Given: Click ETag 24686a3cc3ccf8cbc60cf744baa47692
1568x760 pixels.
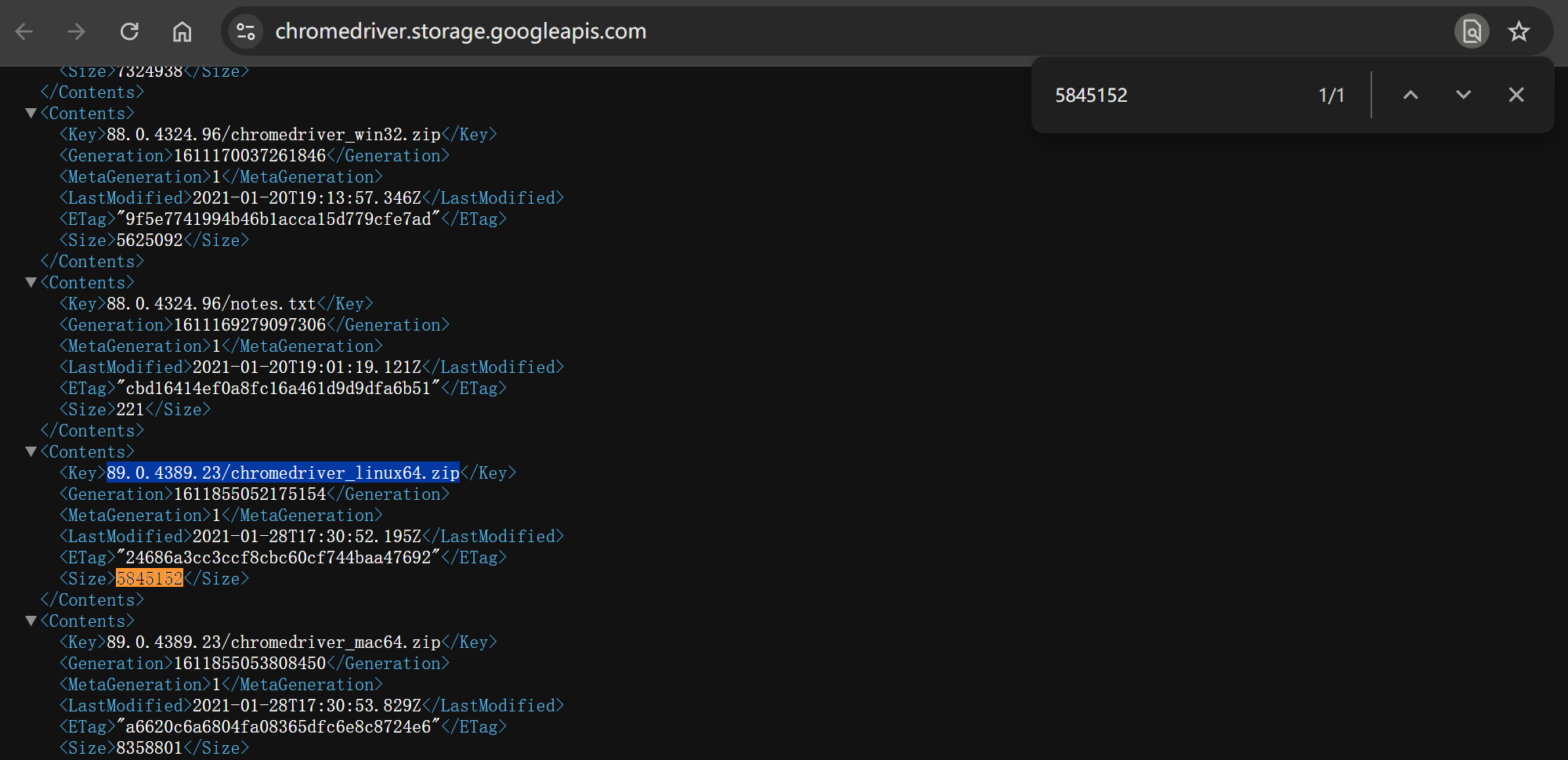Looking at the screenshot, I should tap(278, 558).
